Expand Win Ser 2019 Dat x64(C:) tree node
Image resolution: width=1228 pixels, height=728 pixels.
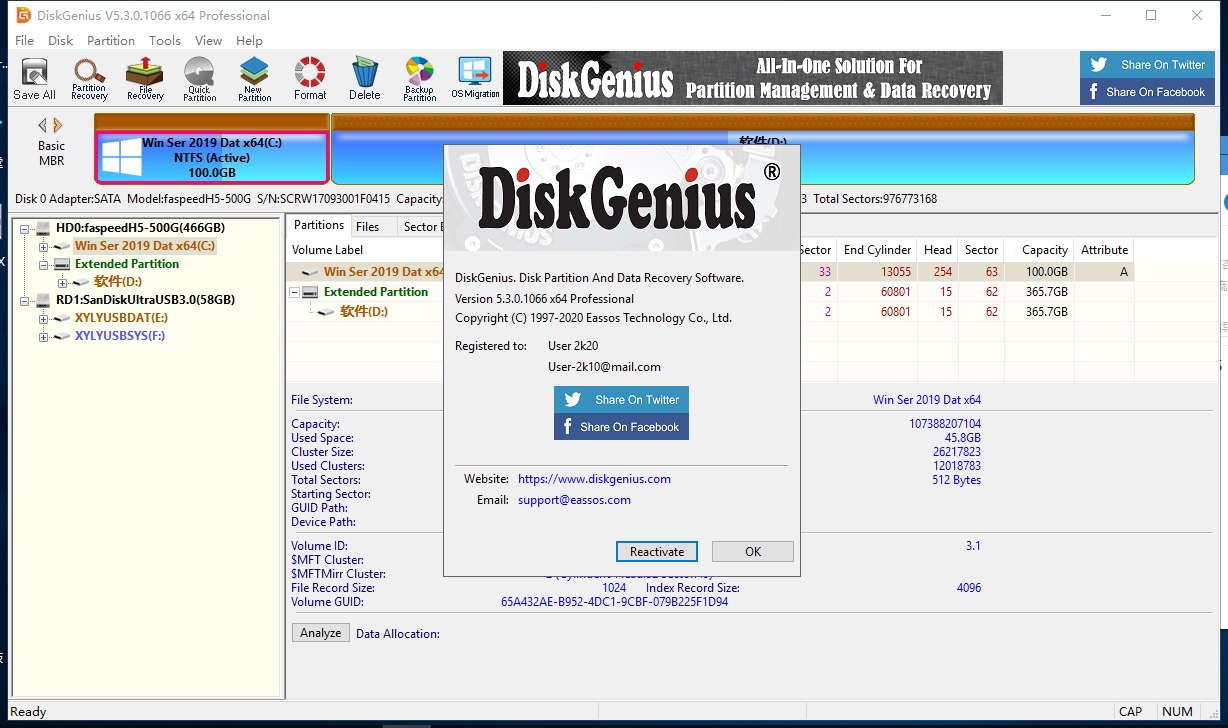43,246
